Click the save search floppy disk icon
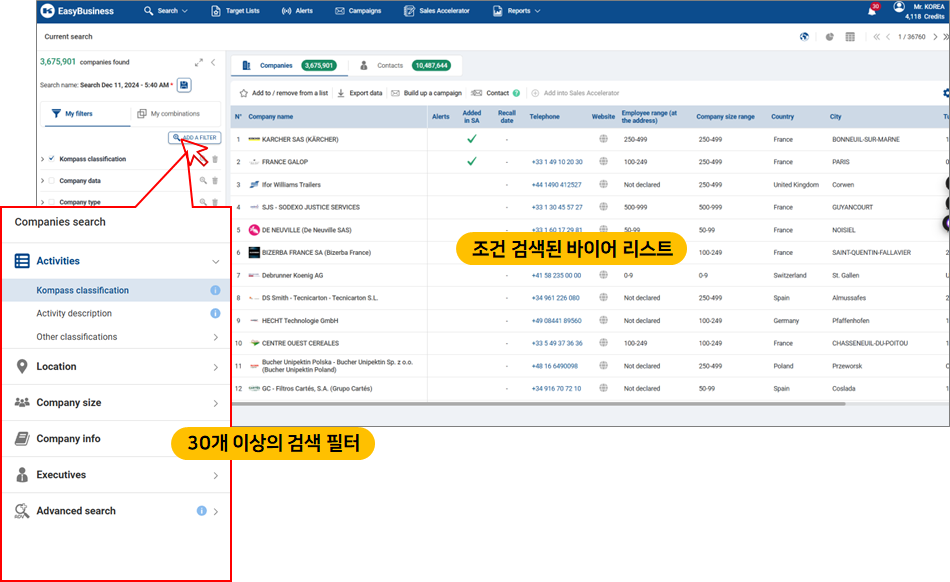Image resolution: width=950 pixels, height=582 pixels. pos(184,85)
